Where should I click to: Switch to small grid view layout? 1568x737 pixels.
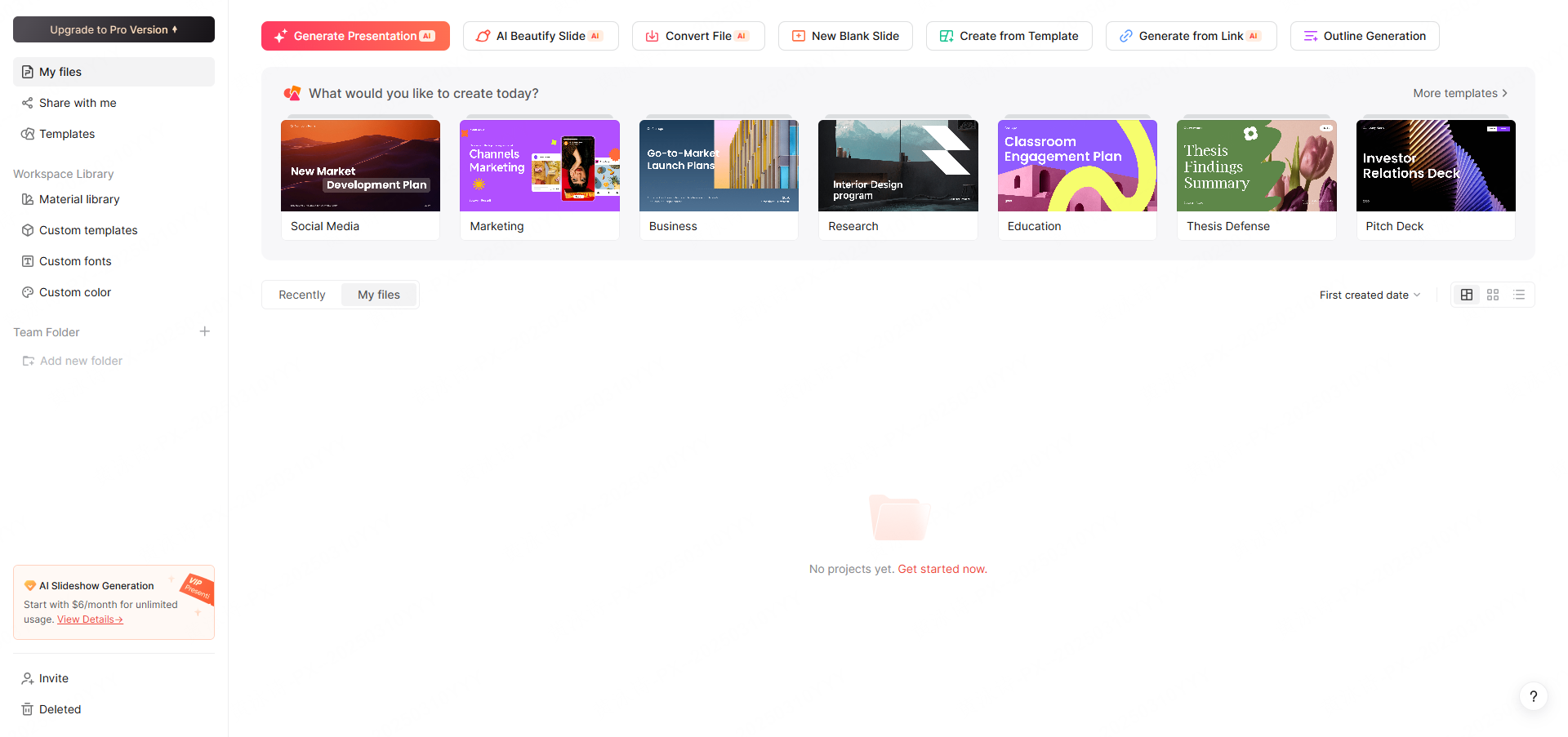(x=1493, y=295)
